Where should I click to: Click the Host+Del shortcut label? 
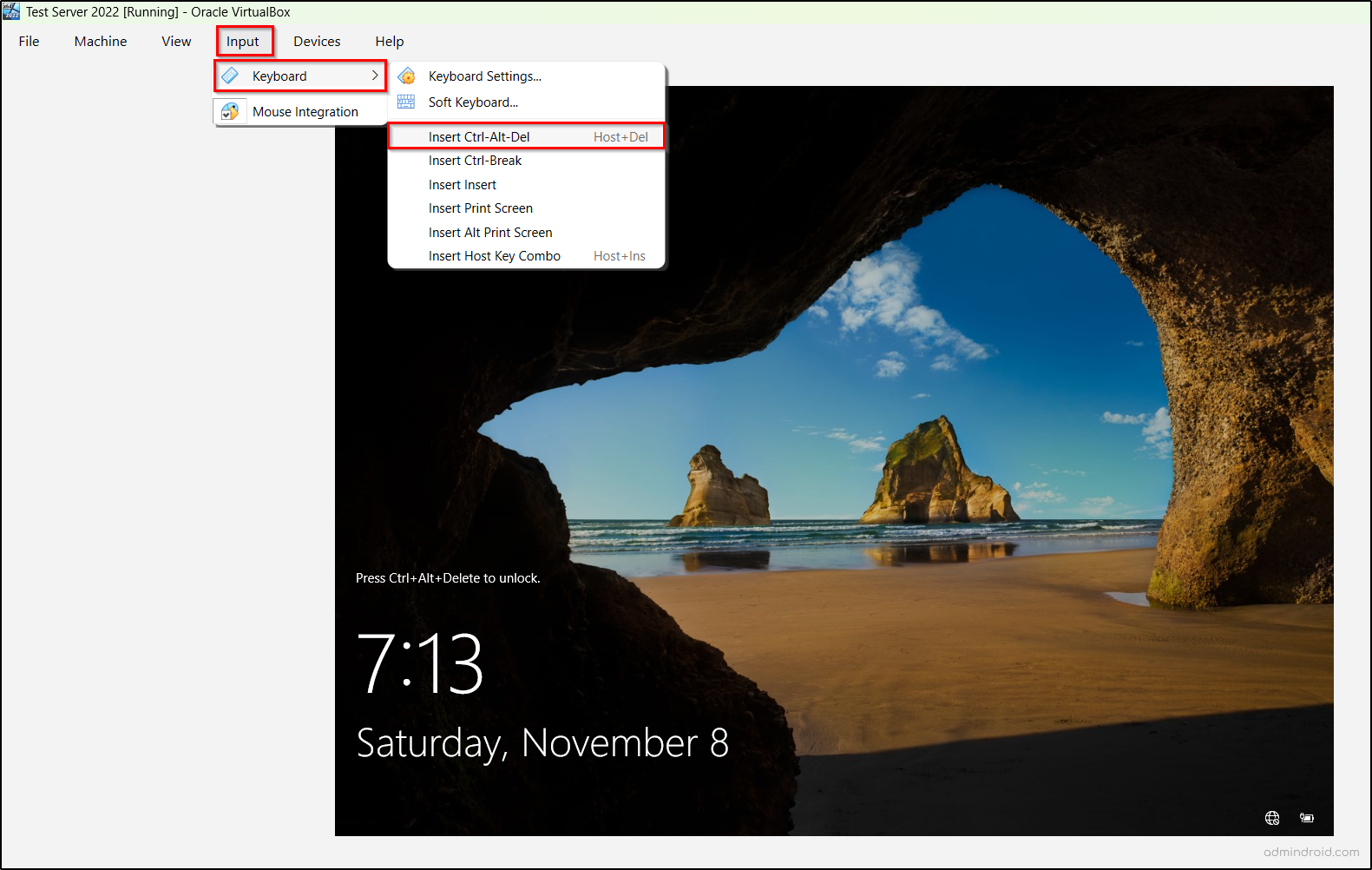[x=620, y=137]
